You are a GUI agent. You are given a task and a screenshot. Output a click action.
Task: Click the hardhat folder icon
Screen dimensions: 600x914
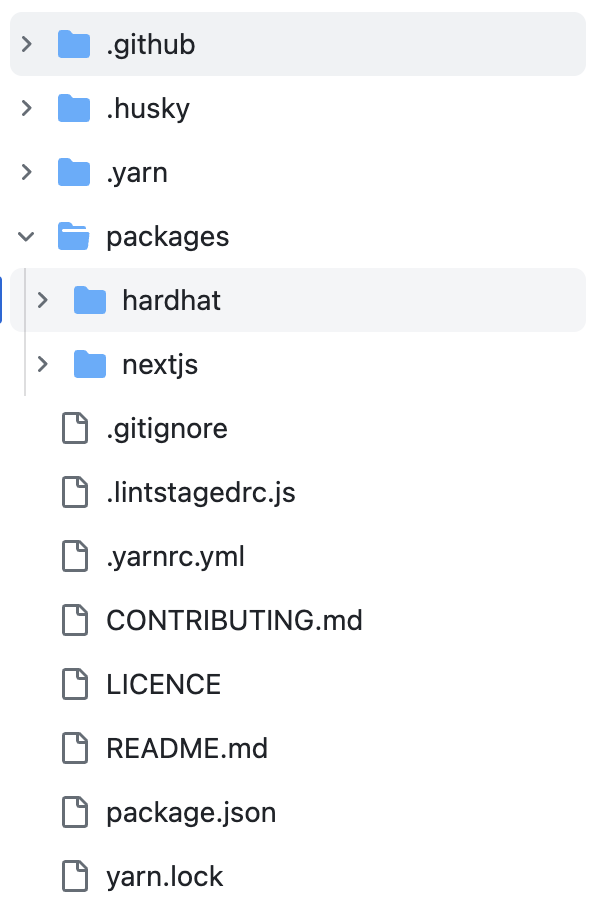89,300
